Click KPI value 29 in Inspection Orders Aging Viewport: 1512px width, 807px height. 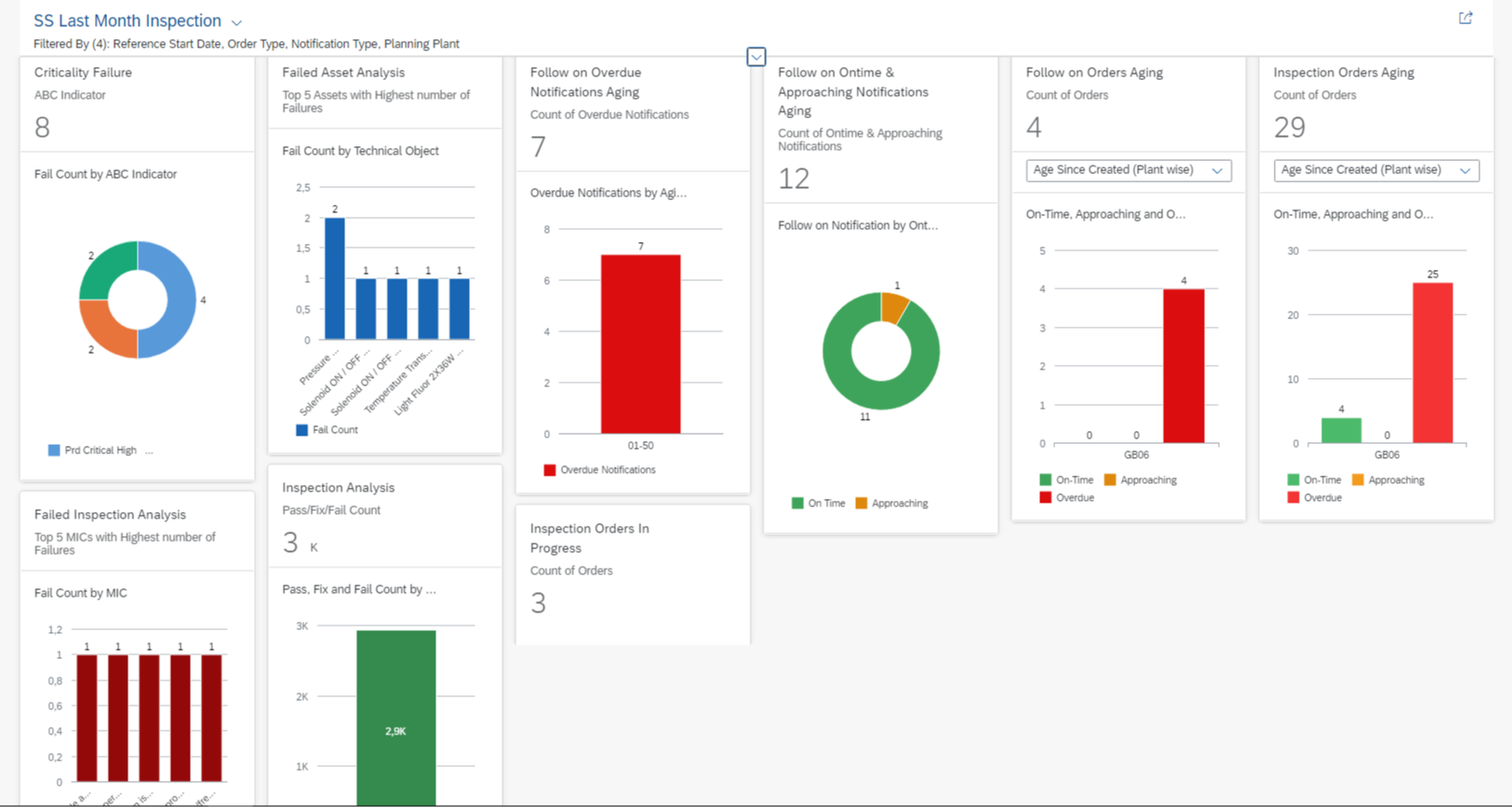(1290, 128)
